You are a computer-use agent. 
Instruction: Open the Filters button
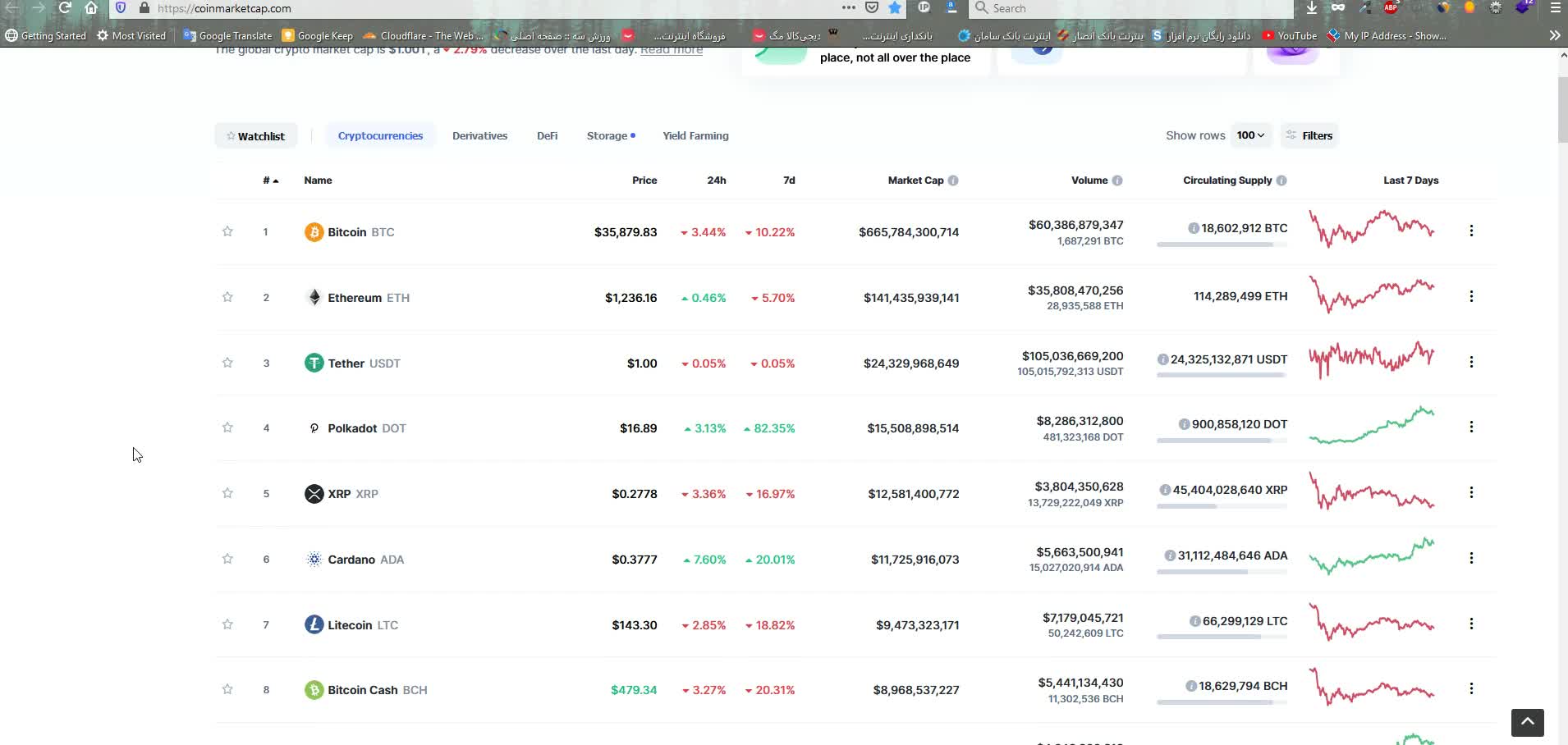[1309, 135]
